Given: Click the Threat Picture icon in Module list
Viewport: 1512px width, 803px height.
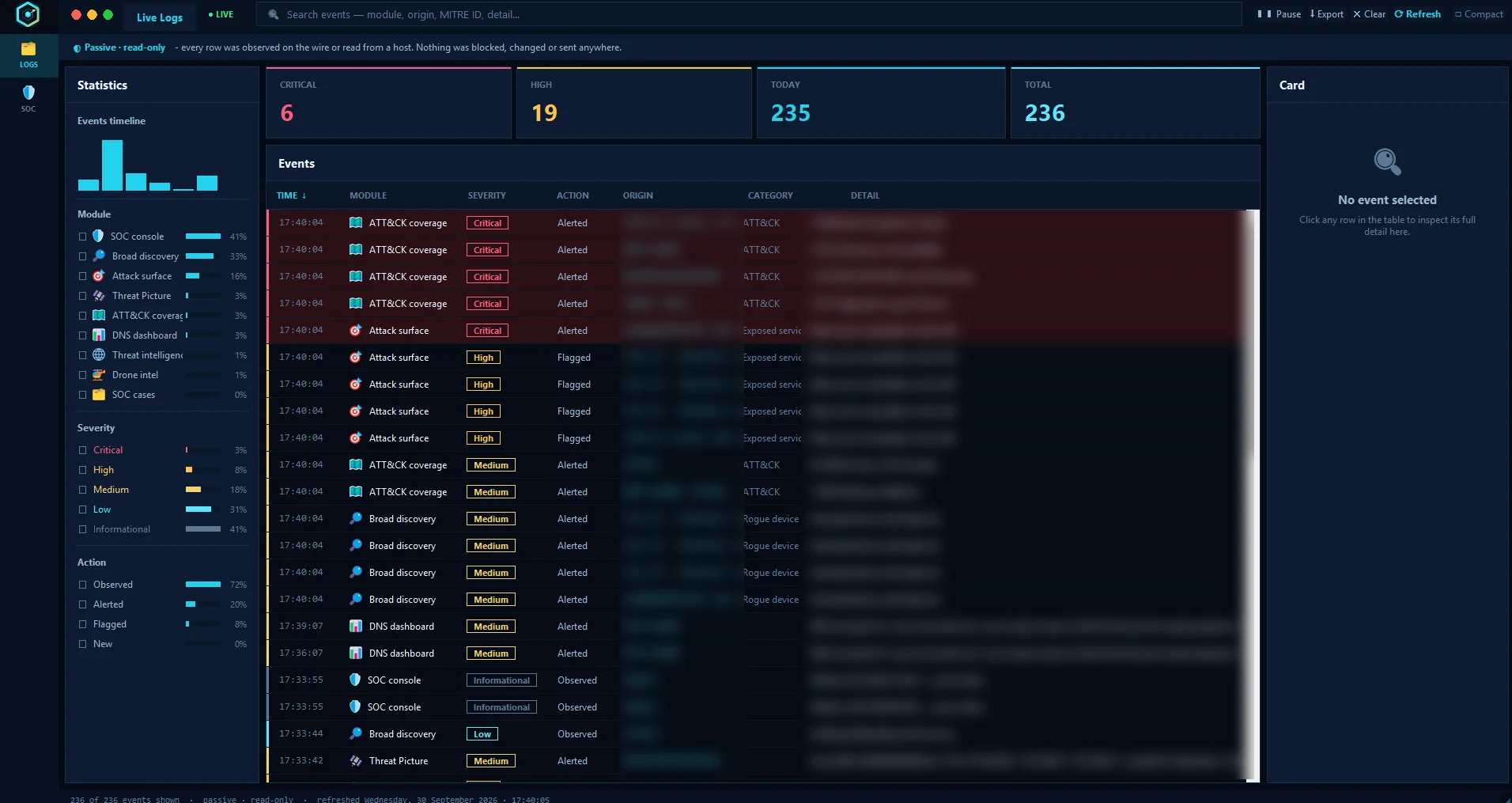Looking at the screenshot, I should [99, 295].
